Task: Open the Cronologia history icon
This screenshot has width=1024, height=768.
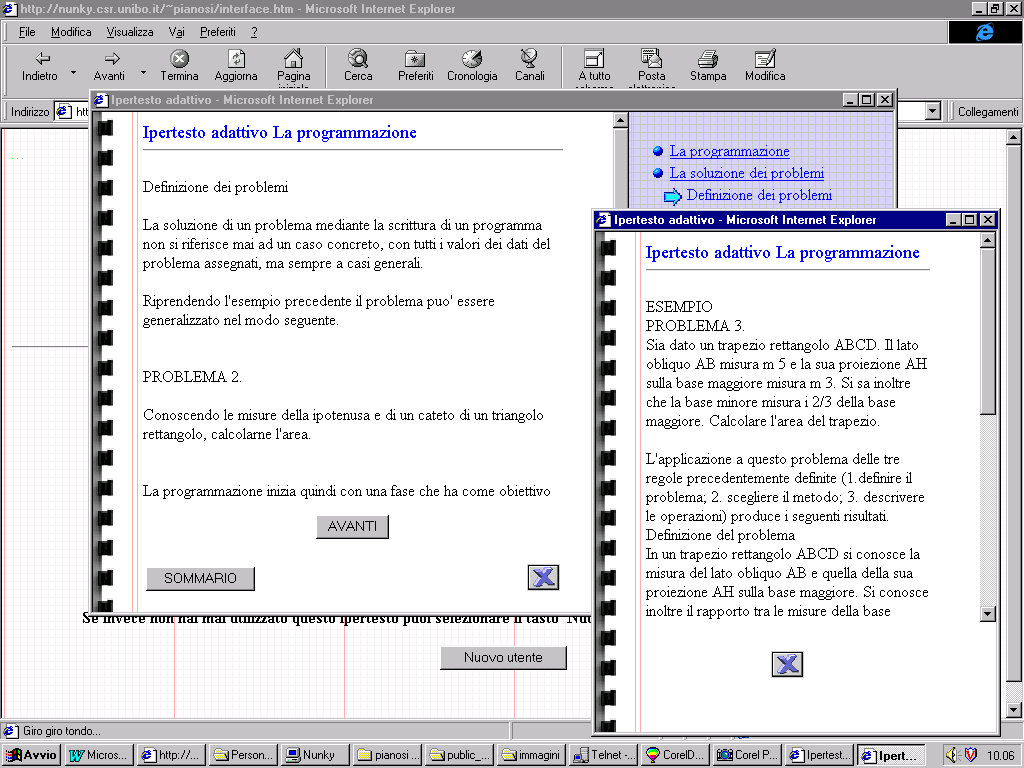Action: (x=472, y=59)
